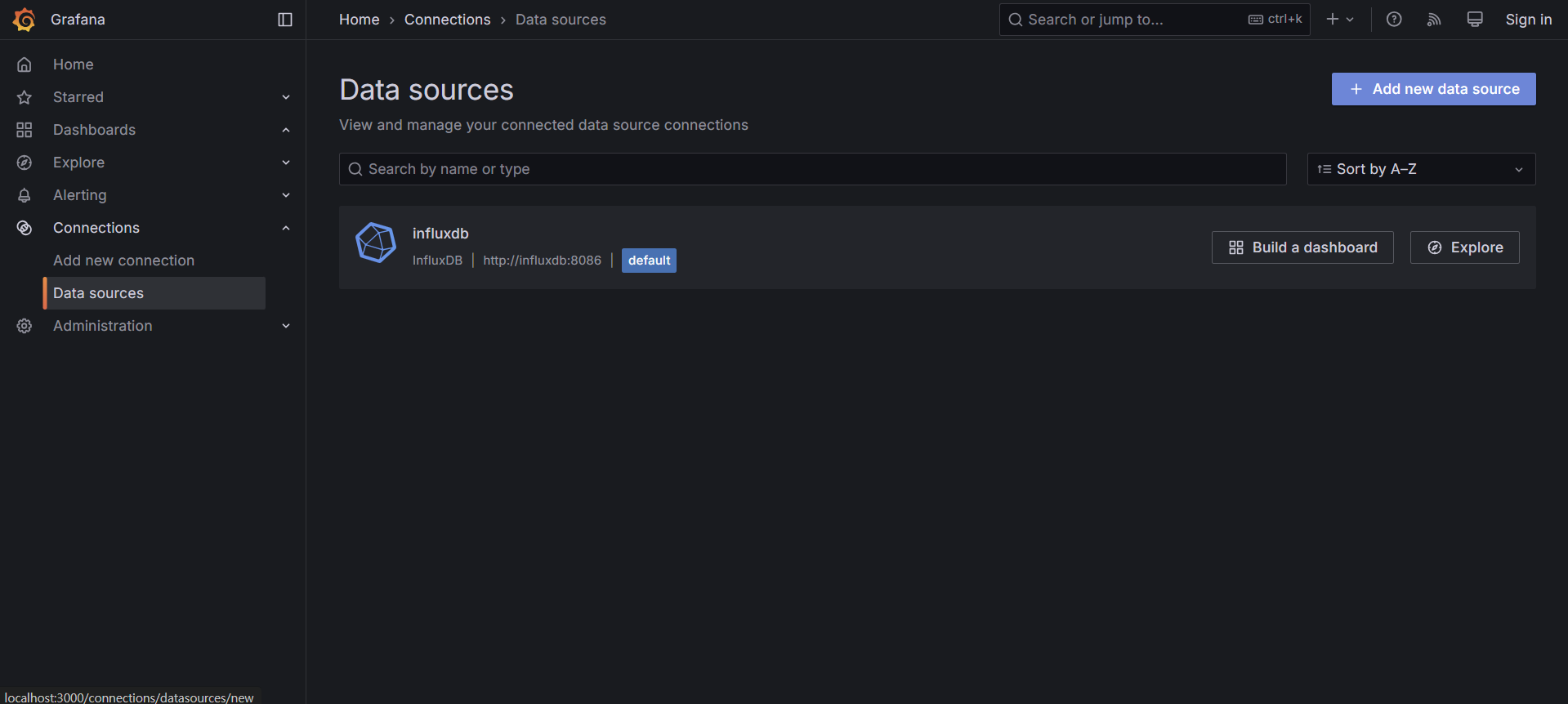Focus the Search or jump to field
The image size is (1568, 704).
pos(1155,20)
